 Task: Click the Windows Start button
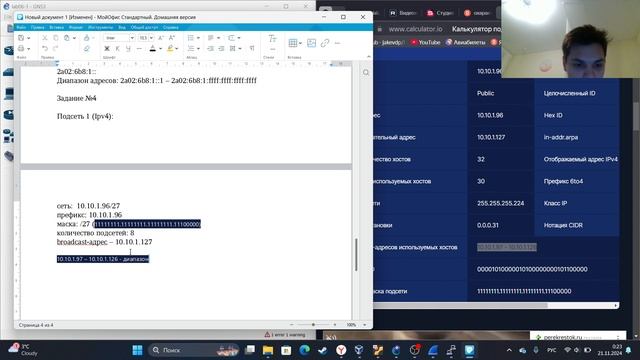tap(138, 350)
